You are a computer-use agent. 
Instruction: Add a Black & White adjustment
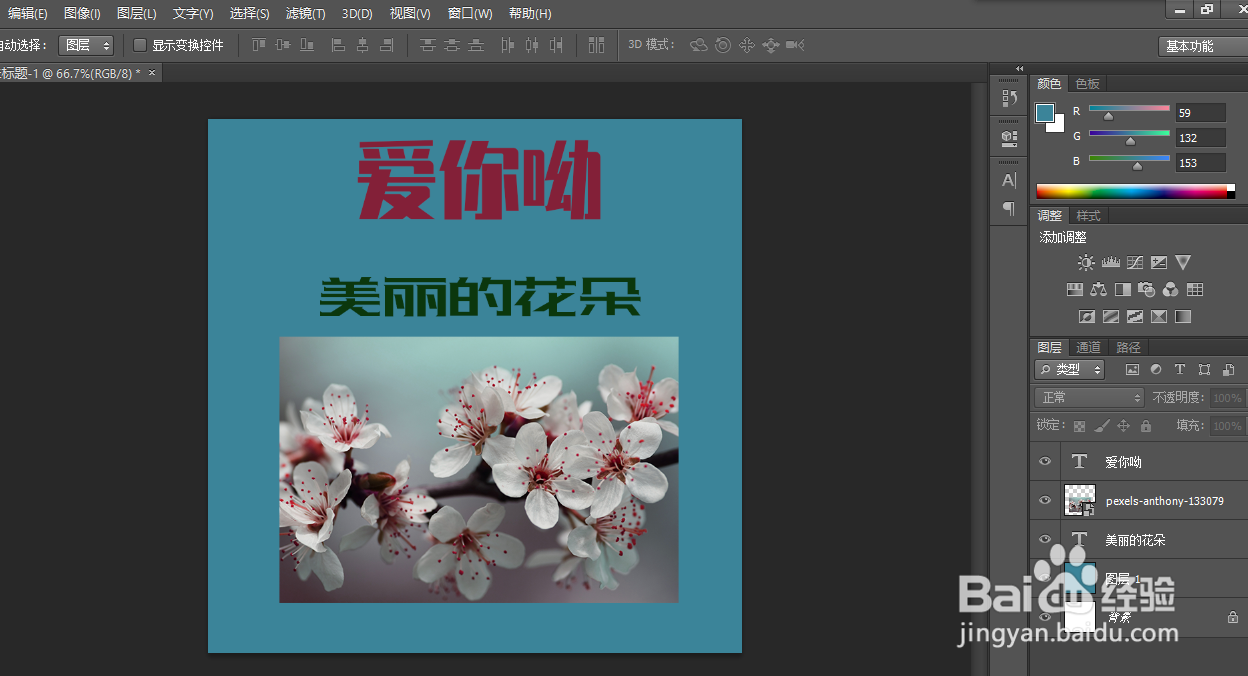pos(1123,290)
